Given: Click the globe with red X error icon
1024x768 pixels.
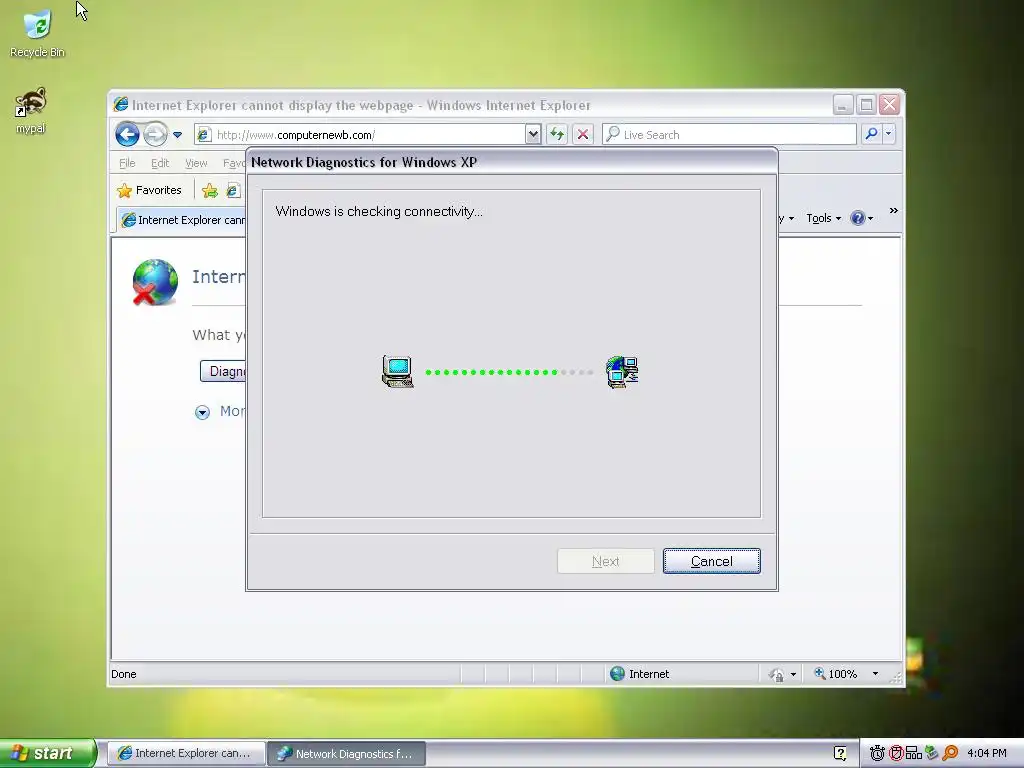Looking at the screenshot, I should (155, 282).
